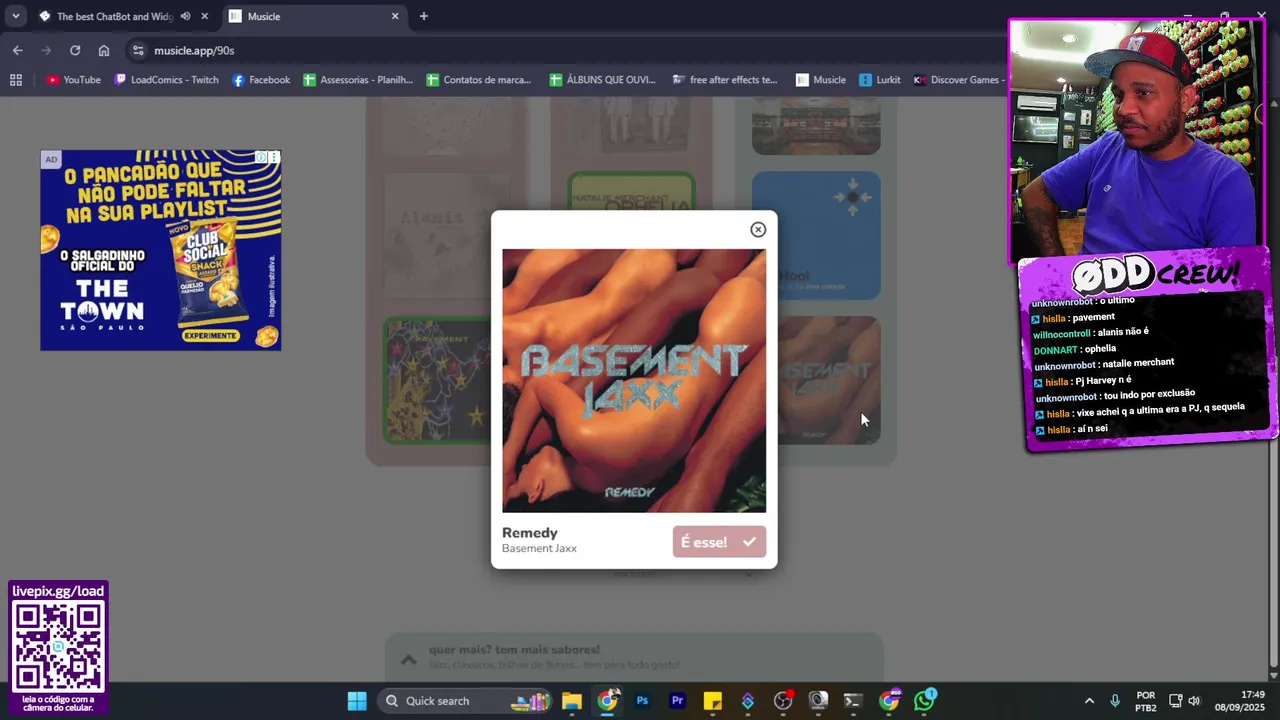Viewport: 1280px width, 720px height.
Task: Open the terminal app in taskbar
Action: (853, 701)
